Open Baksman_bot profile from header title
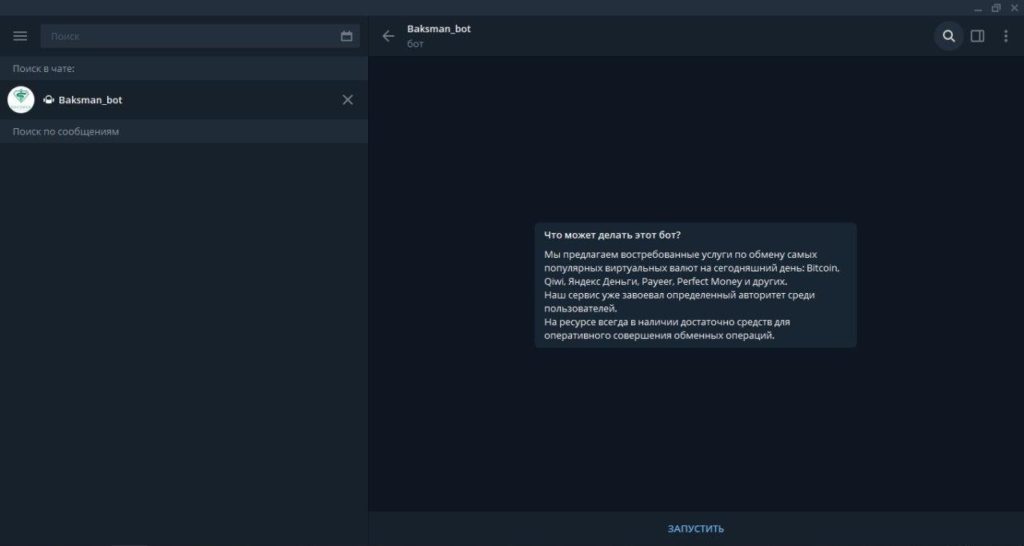 439,29
